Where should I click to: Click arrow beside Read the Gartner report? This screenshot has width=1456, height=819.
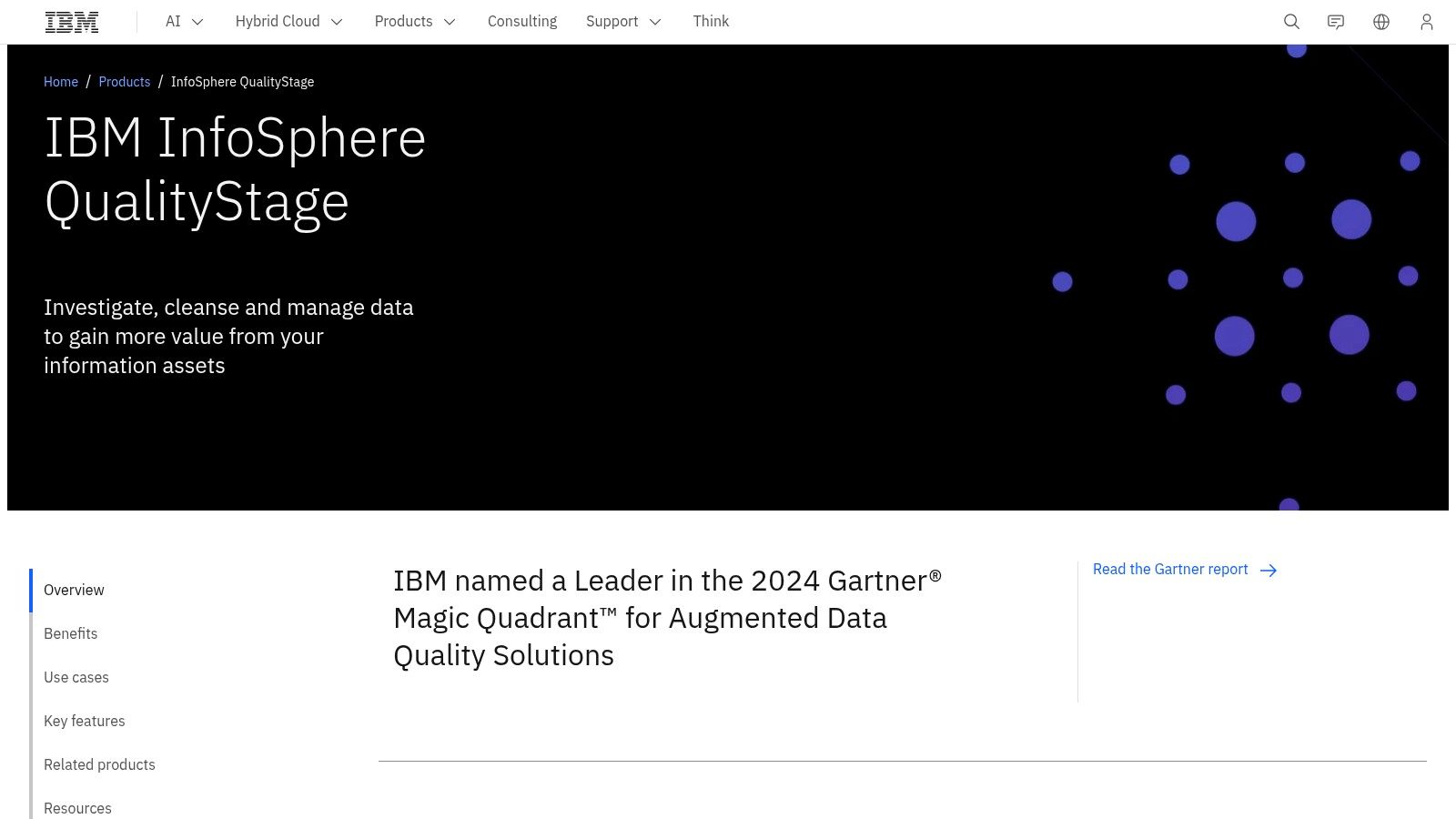click(x=1269, y=571)
